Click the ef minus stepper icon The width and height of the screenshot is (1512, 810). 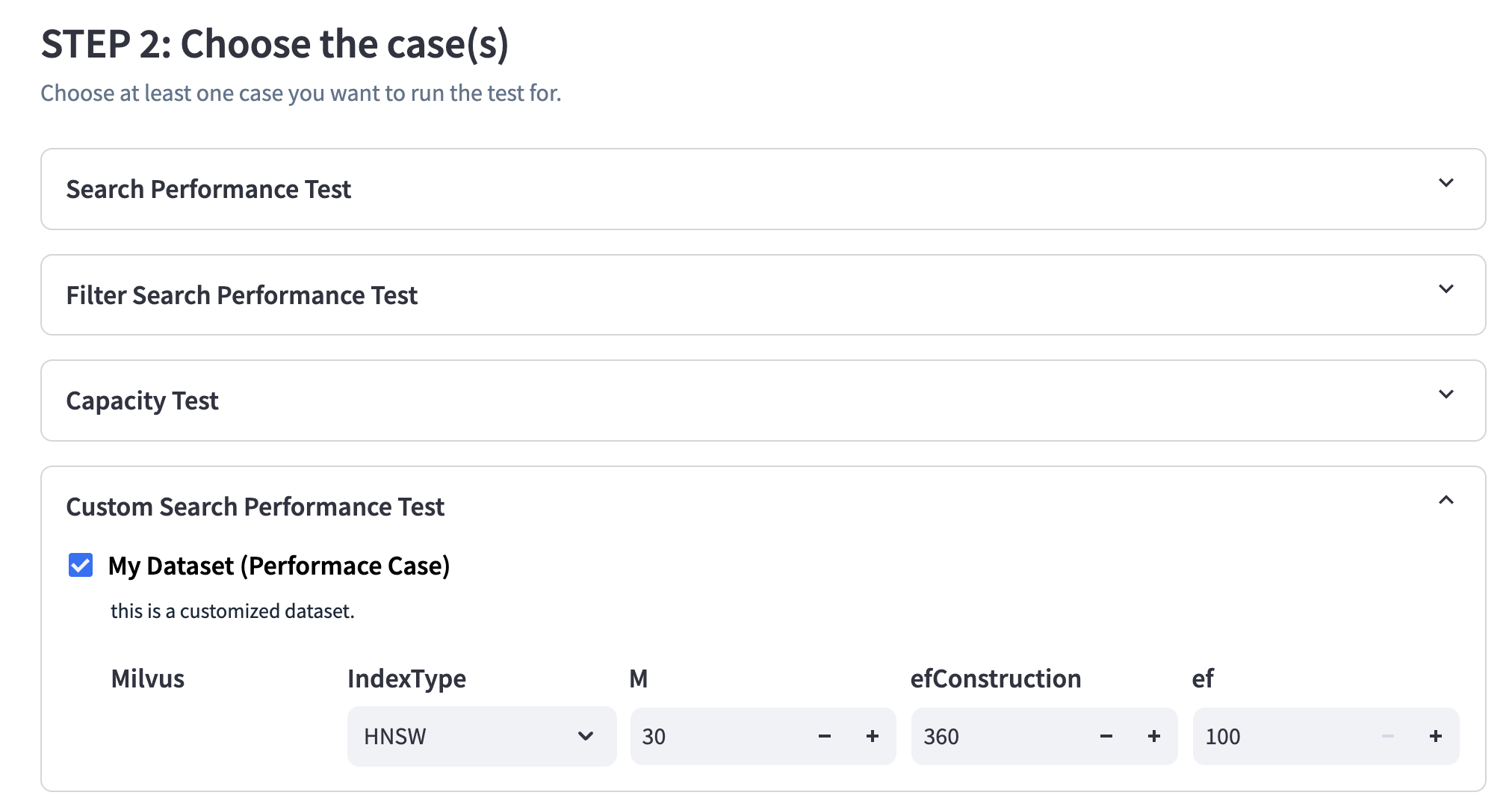coord(1387,737)
